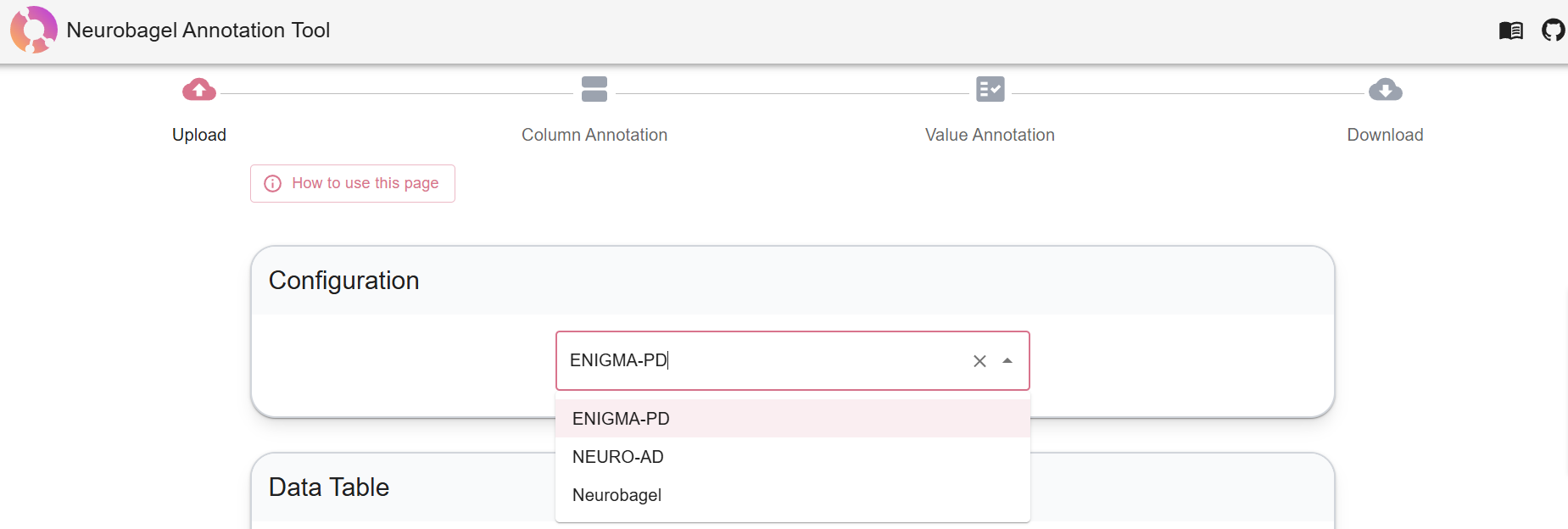
Task: Open the documentation book icon
Action: click(x=1511, y=31)
